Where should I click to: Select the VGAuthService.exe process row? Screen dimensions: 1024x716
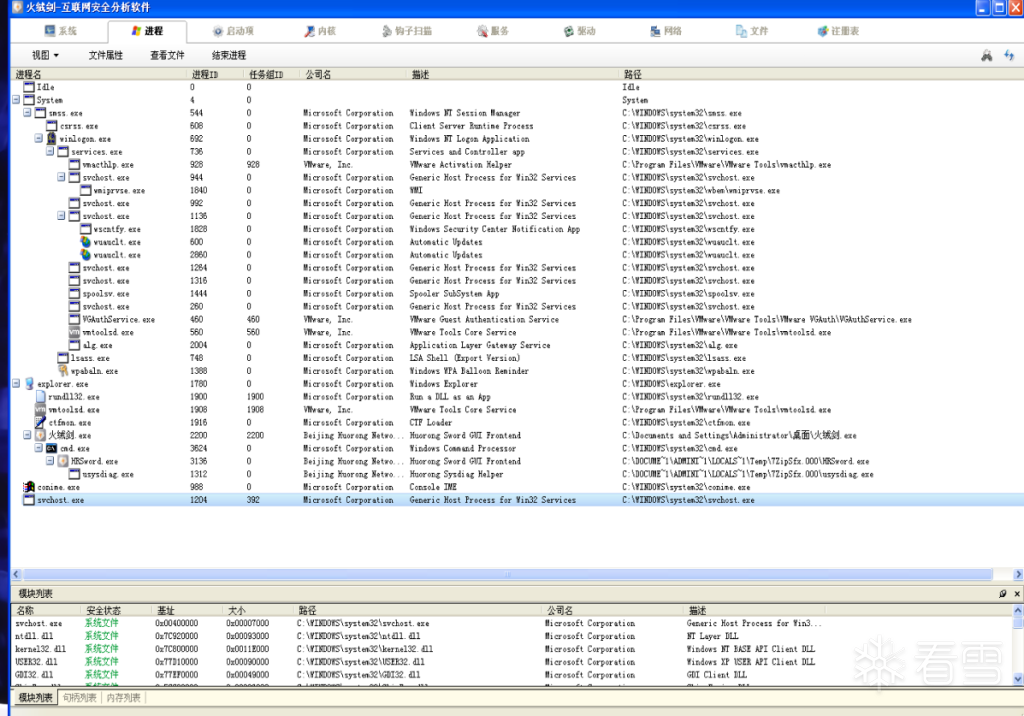tap(517, 319)
